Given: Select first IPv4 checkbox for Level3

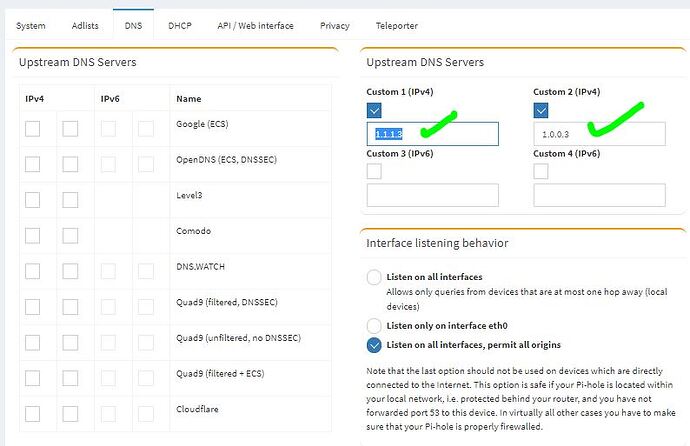Looking at the screenshot, I should 33,200.
